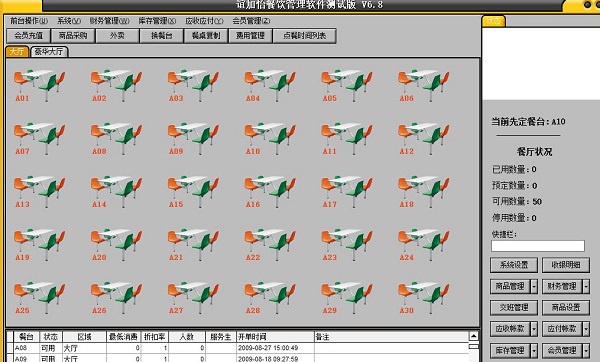Click the A06 dining table icon
Screen dimensions: 600x362
click(x=424, y=86)
